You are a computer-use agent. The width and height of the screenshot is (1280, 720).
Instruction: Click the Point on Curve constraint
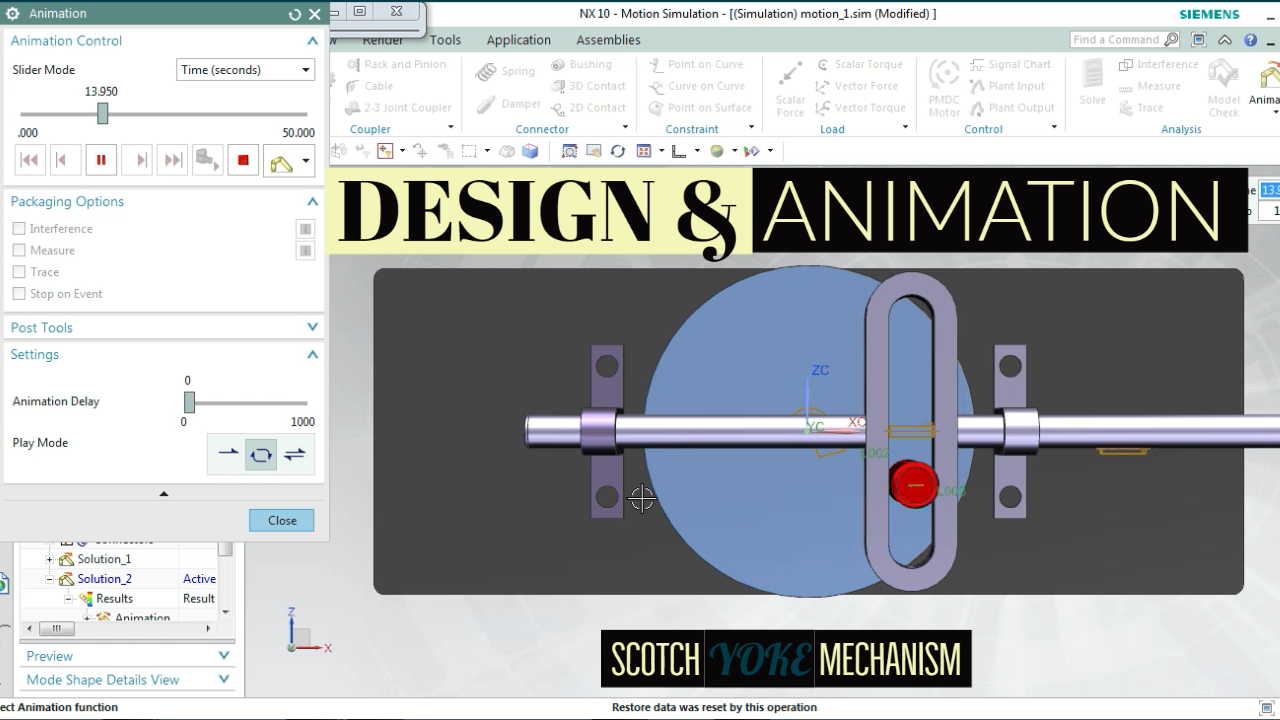click(x=696, y=64)
